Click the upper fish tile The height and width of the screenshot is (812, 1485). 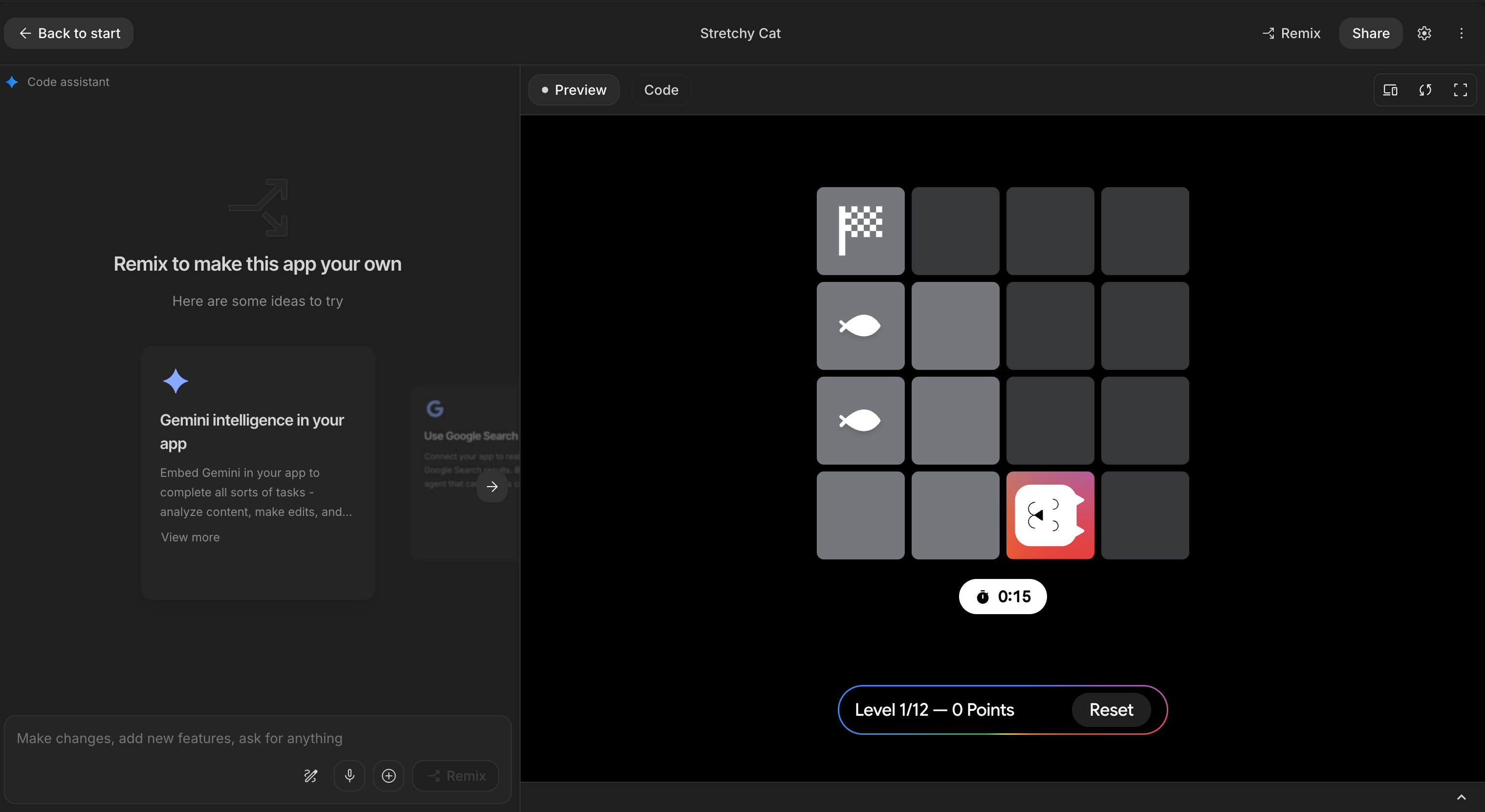point(860,325)
